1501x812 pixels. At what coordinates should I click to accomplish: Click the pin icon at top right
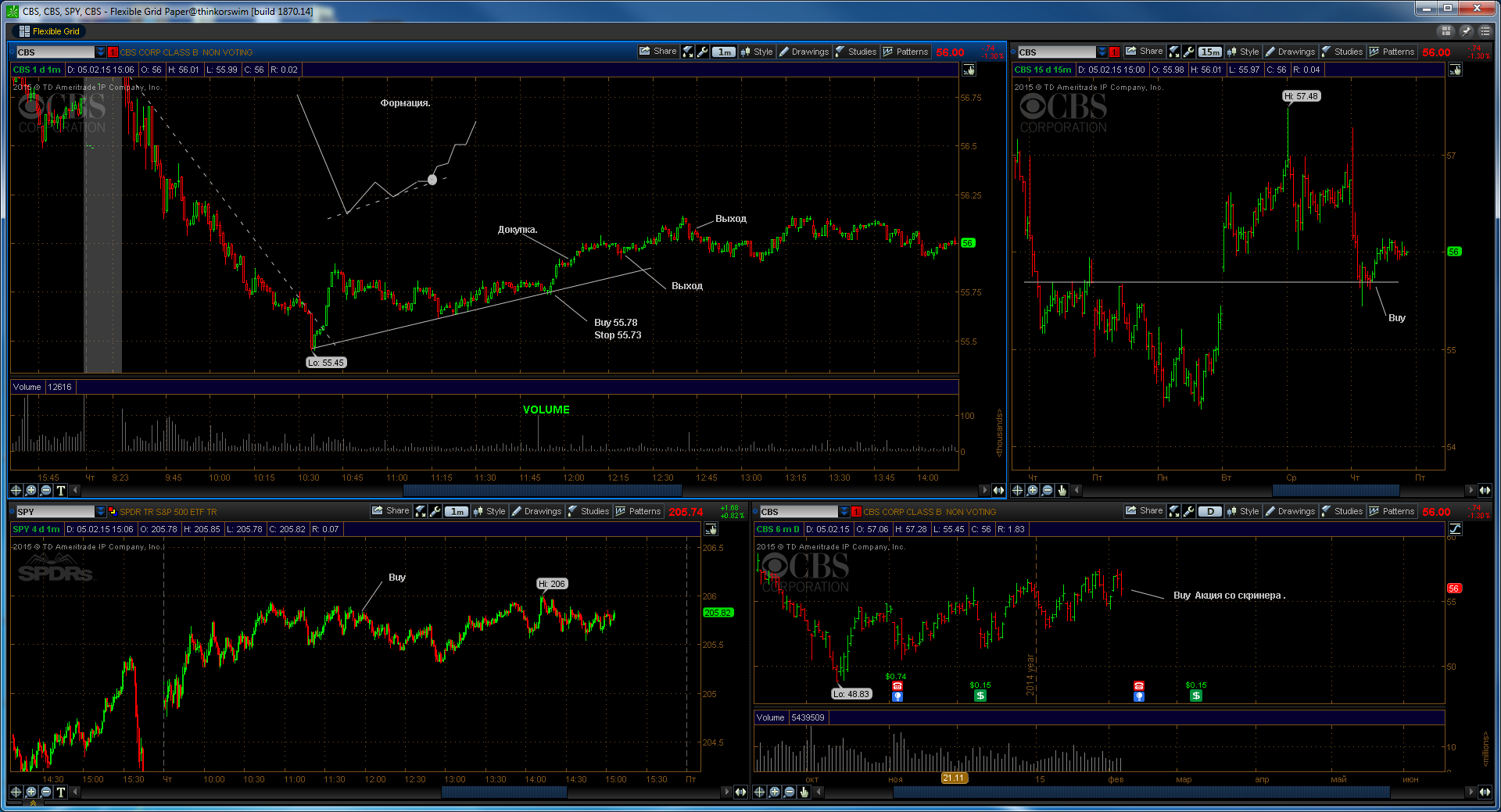[x=1466, y=31]
